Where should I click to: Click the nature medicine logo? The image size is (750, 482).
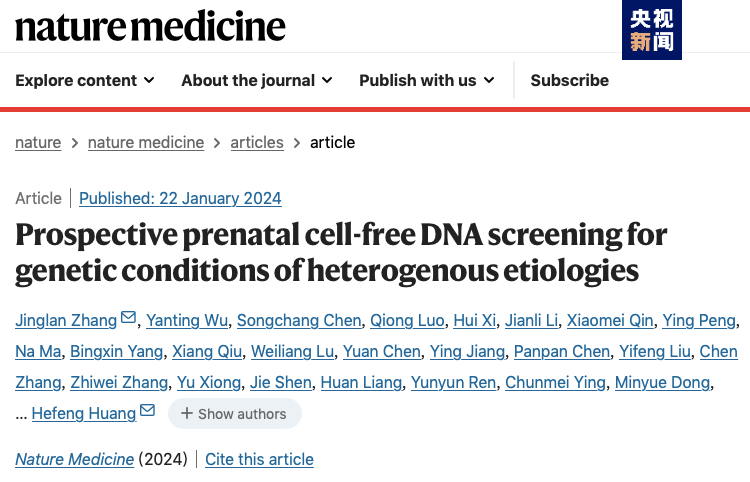(150, 25)
